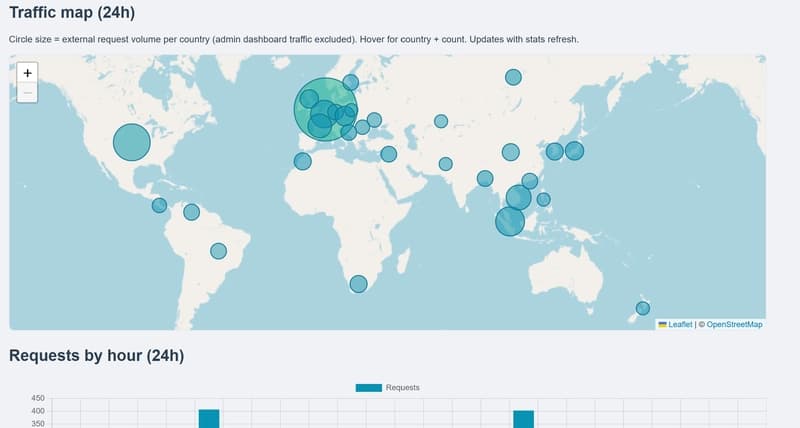Click the traffic circle over Israel

coord(388,154)
